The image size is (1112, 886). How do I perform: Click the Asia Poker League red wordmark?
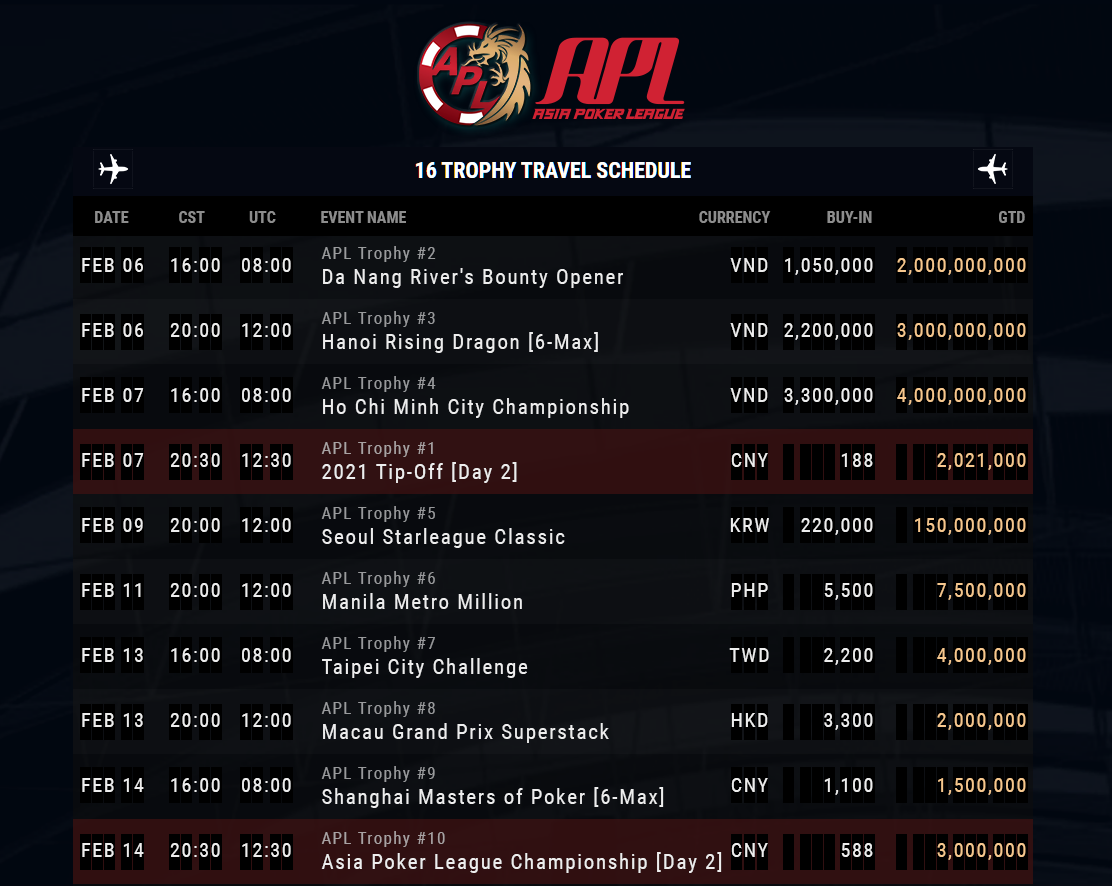tap(610, 80)
